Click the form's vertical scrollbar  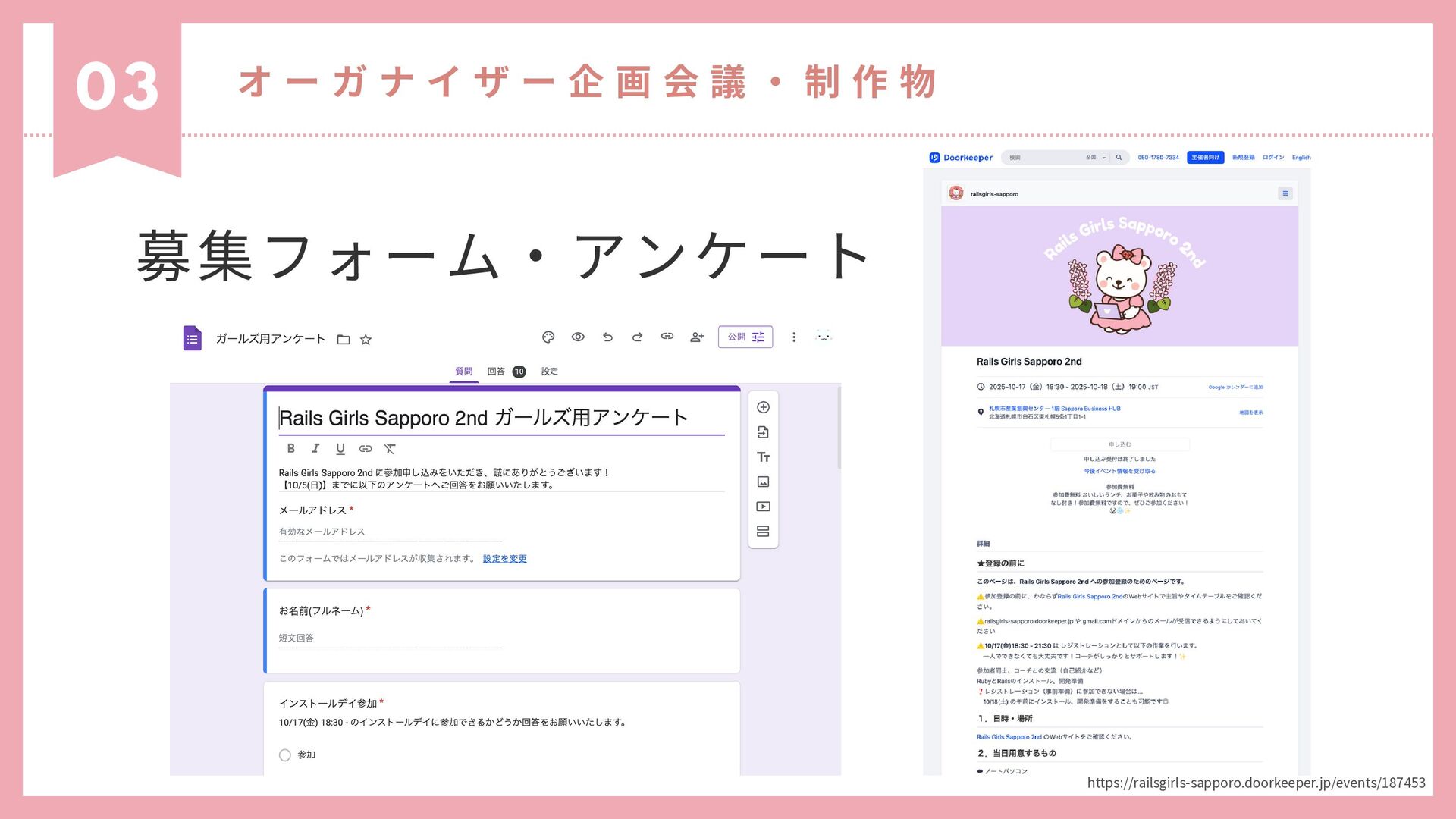pyautogui.click(x=839, y=428)
